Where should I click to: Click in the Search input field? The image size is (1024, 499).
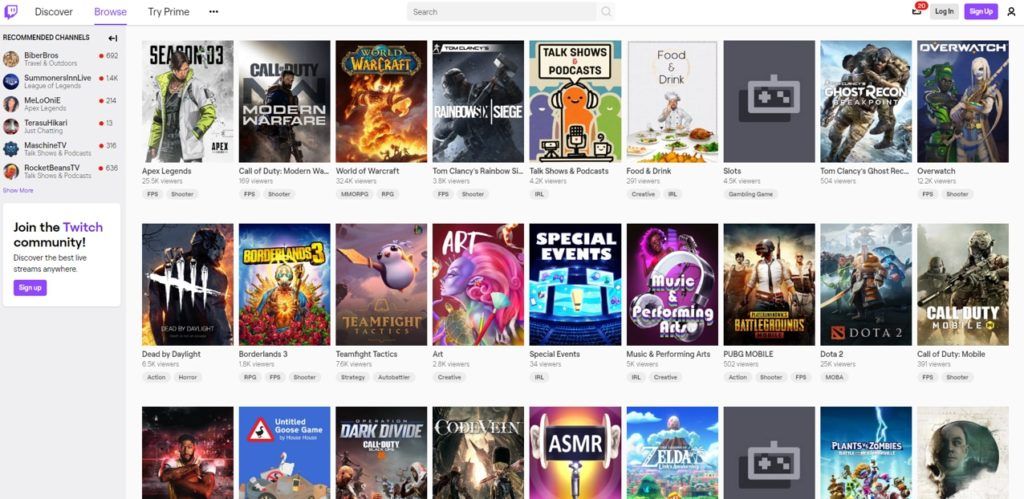tap(502, 12)
